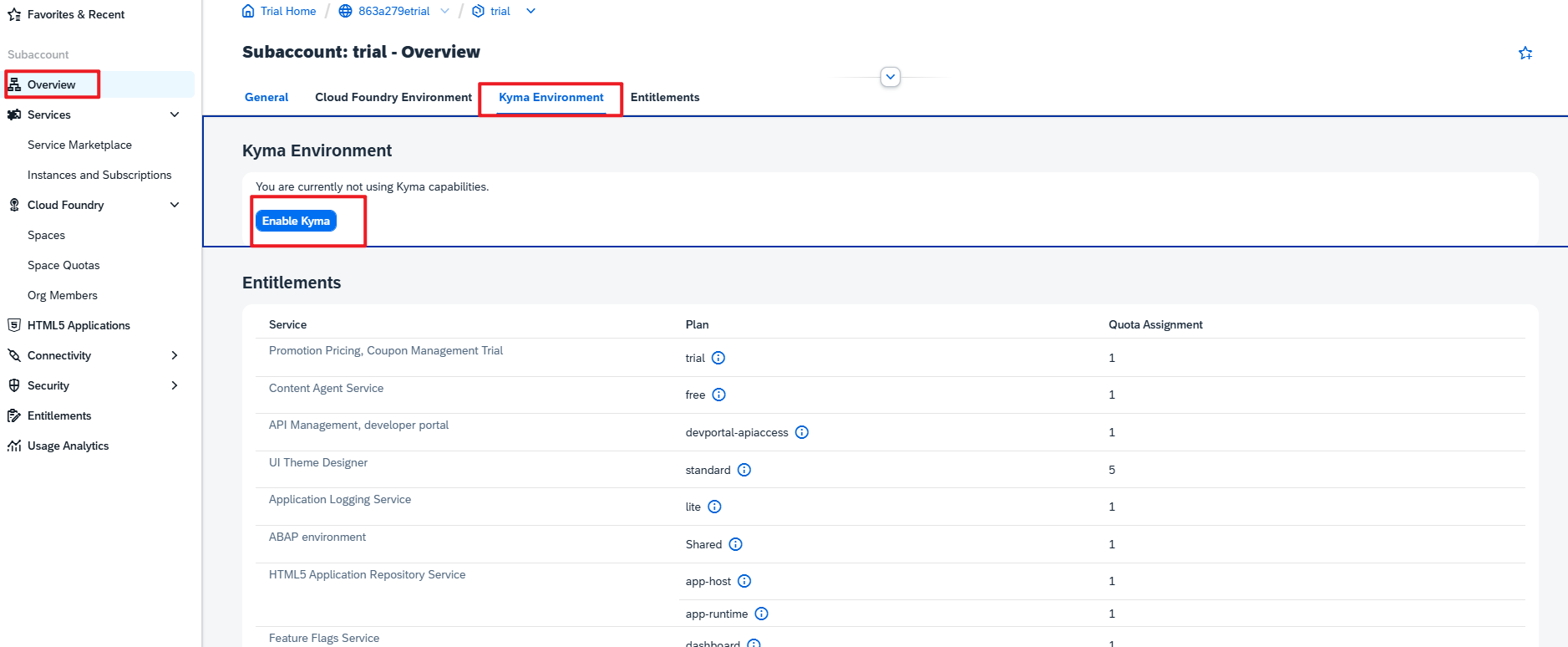Click the info icon next to free plan
The height and width of the screenshot is (647, 1568).
(719, 395)
